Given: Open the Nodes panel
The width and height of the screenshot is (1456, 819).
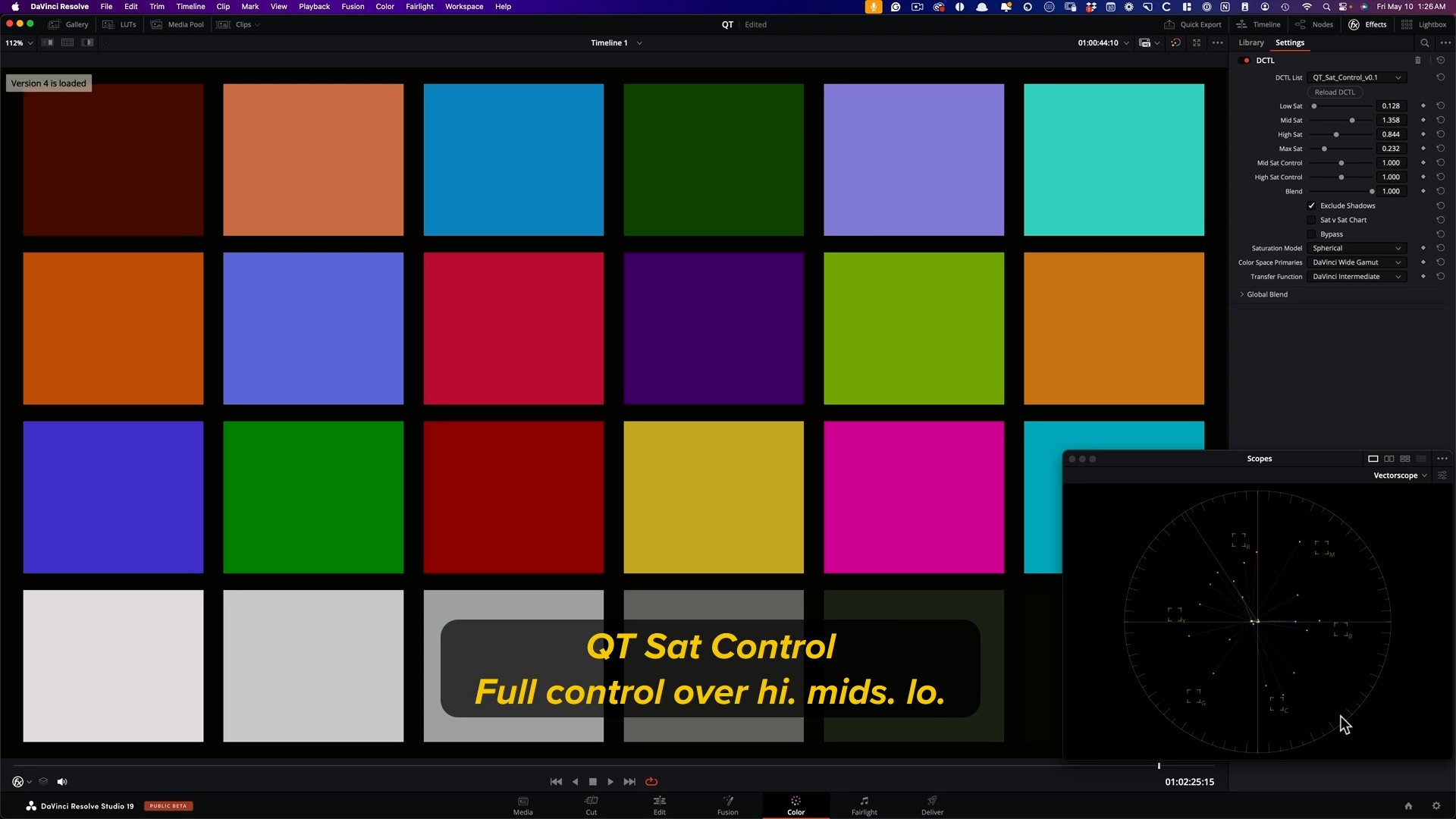Looking at the screenshot, I should pyautogui.click(x=1314, y=24).
